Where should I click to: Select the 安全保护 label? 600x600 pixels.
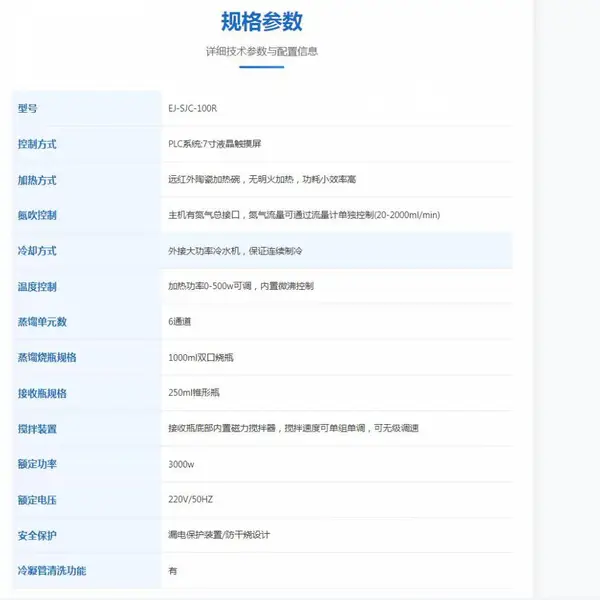(x=37, y=535)
